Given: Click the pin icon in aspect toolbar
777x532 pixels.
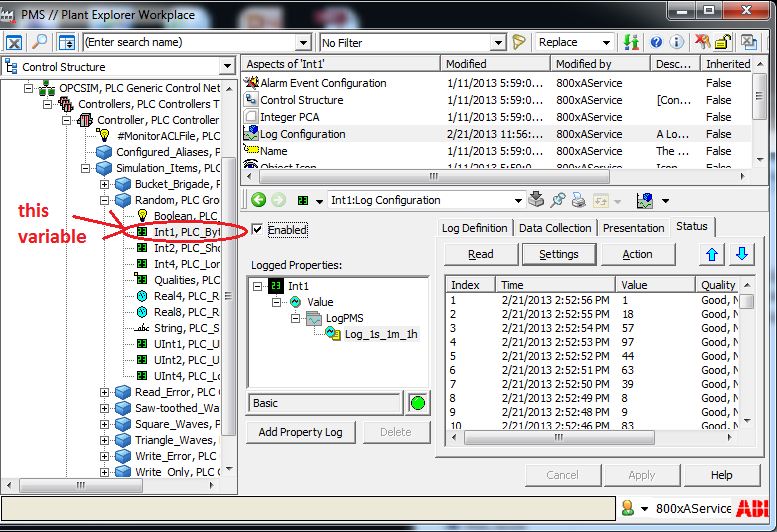Looking at the screenshot, I should (x=557, y=200).
